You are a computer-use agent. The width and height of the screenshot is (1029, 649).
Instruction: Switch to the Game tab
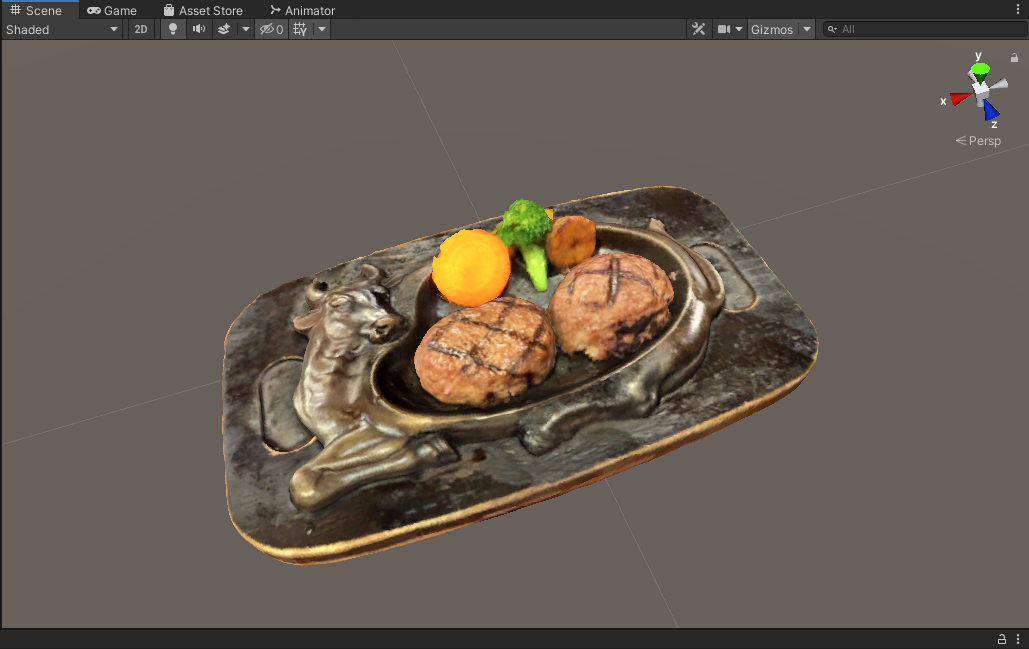pos(113,10)
